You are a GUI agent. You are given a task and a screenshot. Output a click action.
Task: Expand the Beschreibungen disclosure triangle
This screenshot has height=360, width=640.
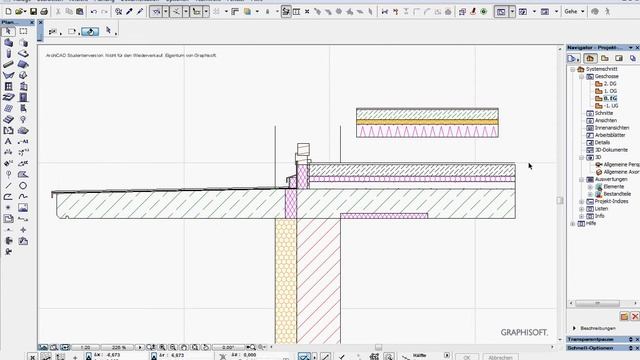click(574, 329)
